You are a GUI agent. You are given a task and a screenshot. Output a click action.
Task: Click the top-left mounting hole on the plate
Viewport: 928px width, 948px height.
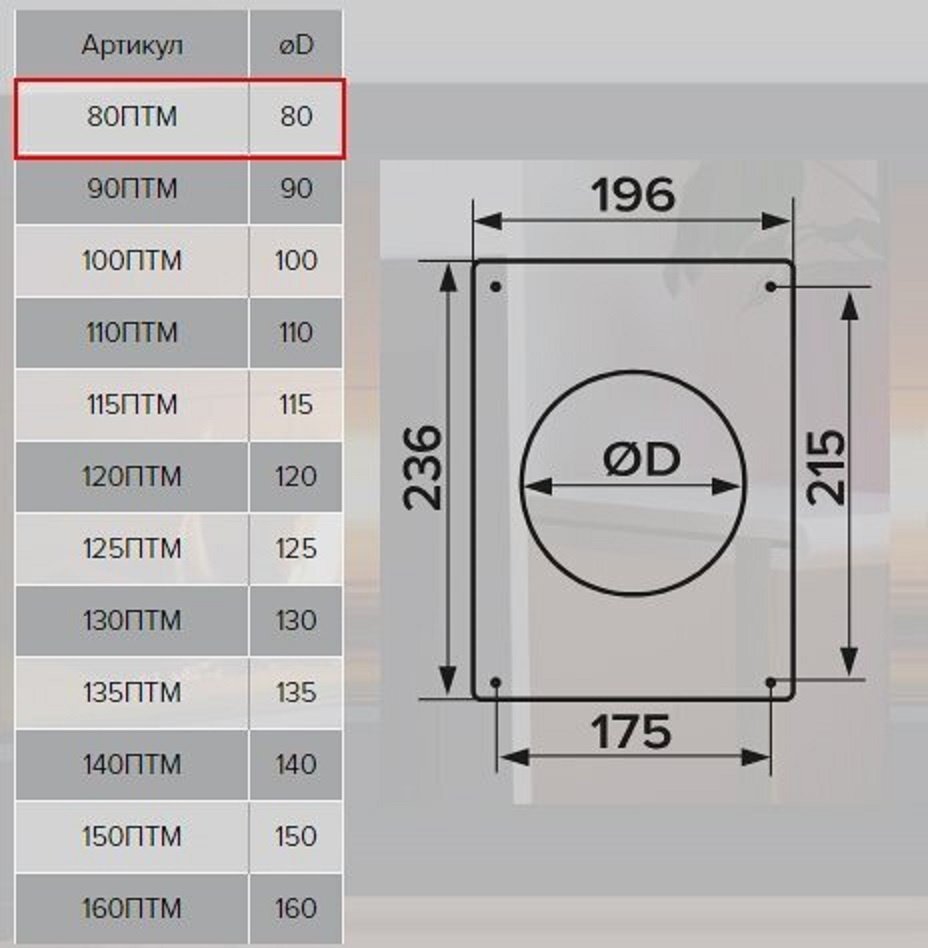tap(496, 288)
